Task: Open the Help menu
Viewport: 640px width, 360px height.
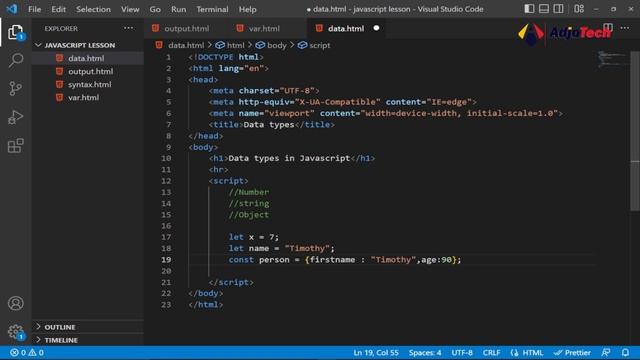Action: pos(247,9)
